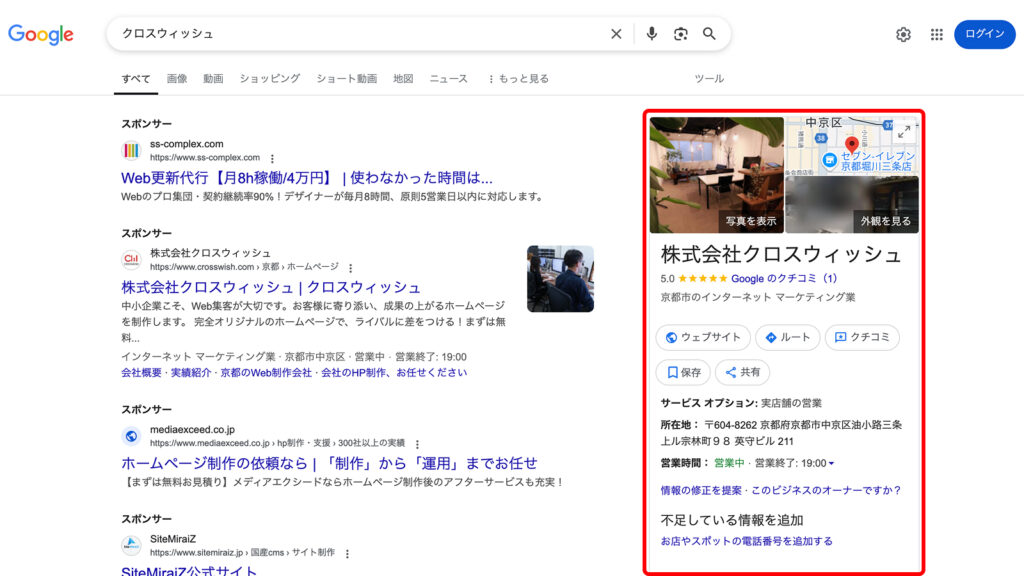The height and width of the screenshot is (576, 1024).
Task: Open the 実績紹介 sitelink
Action: [191, 373]
